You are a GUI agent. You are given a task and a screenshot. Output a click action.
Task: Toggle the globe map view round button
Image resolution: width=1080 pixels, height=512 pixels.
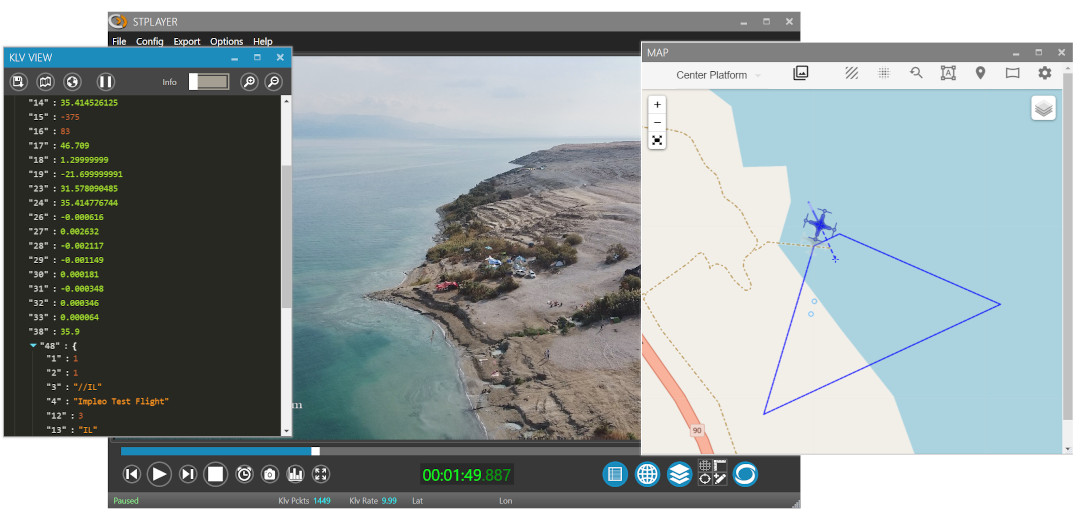coord(647,474)
